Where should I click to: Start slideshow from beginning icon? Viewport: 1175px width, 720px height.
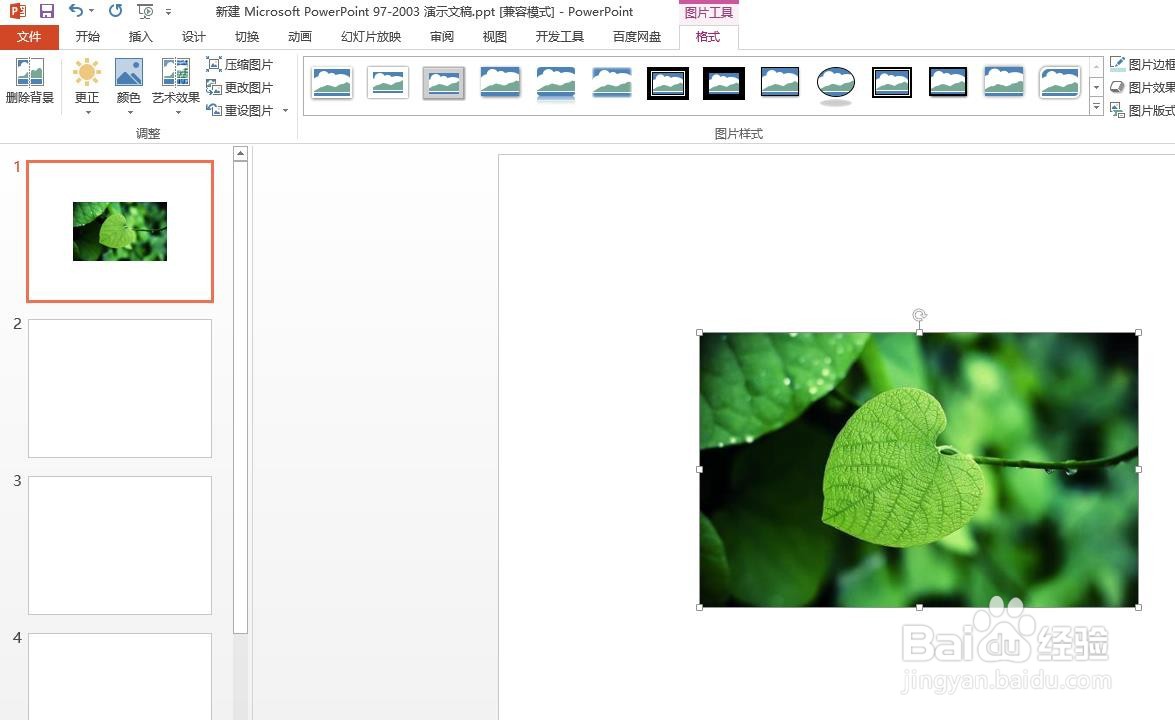point(145,11)
